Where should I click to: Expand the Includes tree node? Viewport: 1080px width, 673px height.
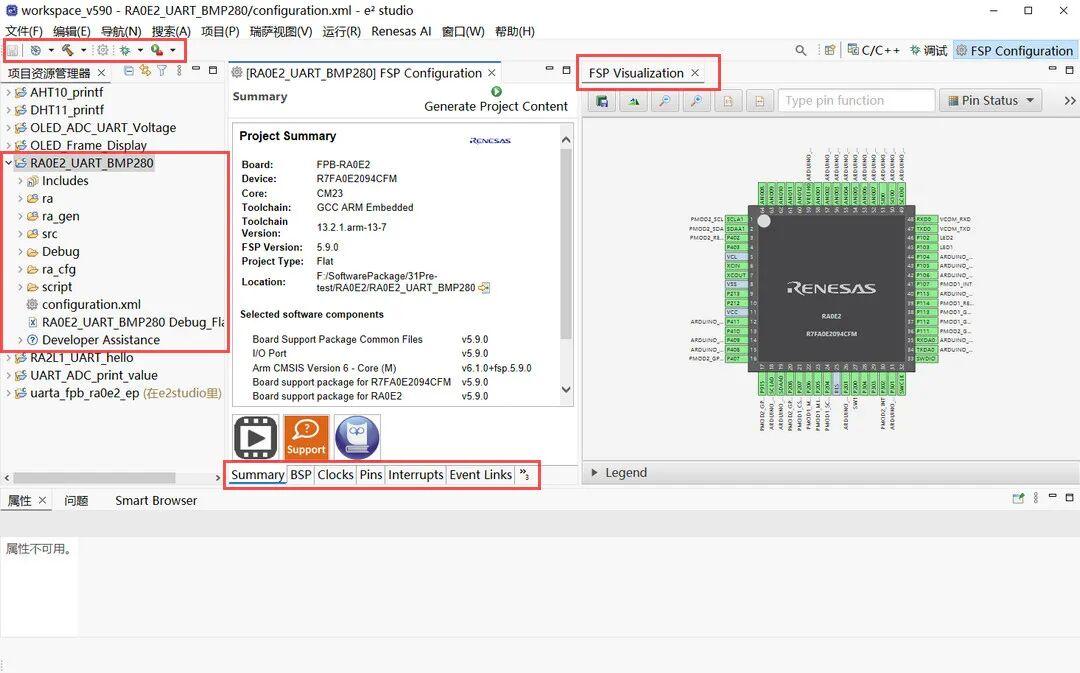[x=20, y=181]
